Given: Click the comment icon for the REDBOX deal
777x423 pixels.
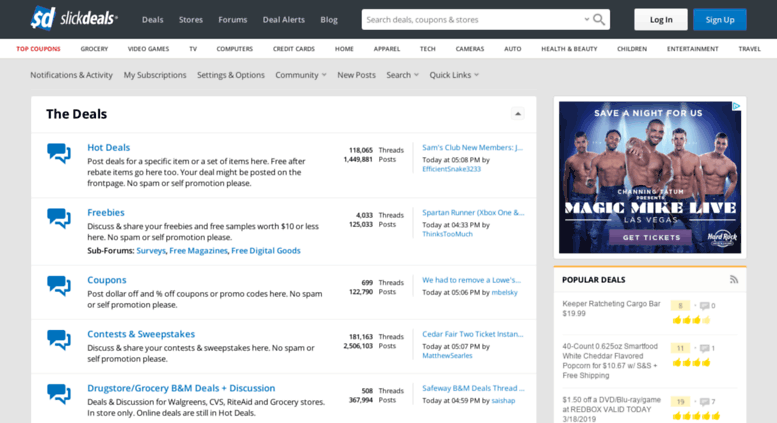Looking at the screenshot, I should point(704,401).
